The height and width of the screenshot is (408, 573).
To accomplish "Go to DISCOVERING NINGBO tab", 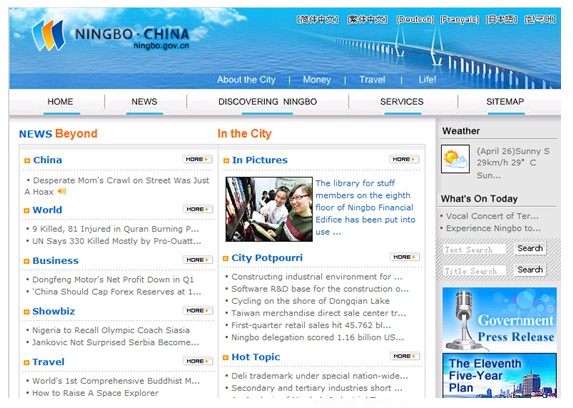I will point(267,102).
